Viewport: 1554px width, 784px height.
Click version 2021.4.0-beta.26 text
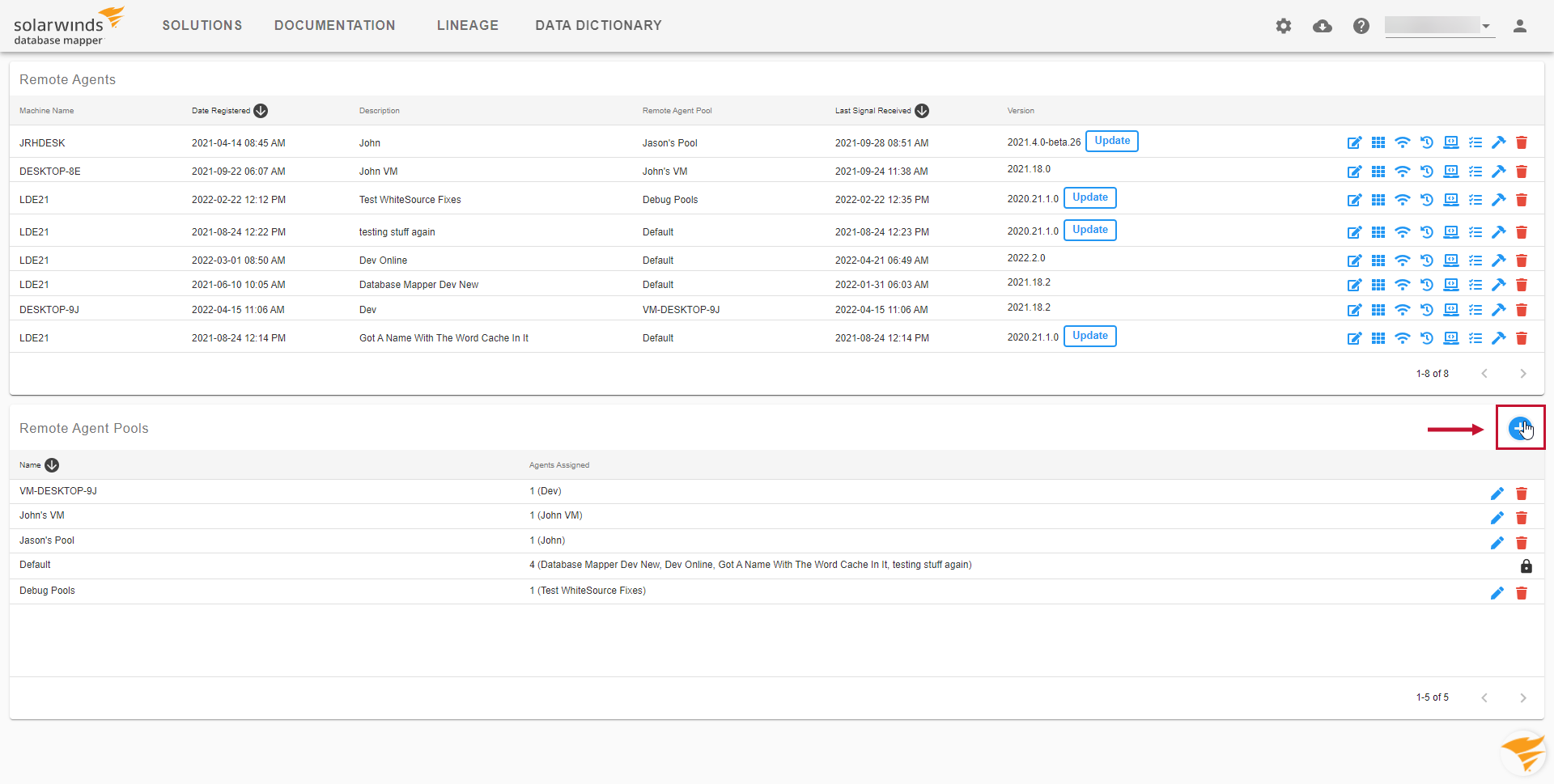coord(1044,142)
